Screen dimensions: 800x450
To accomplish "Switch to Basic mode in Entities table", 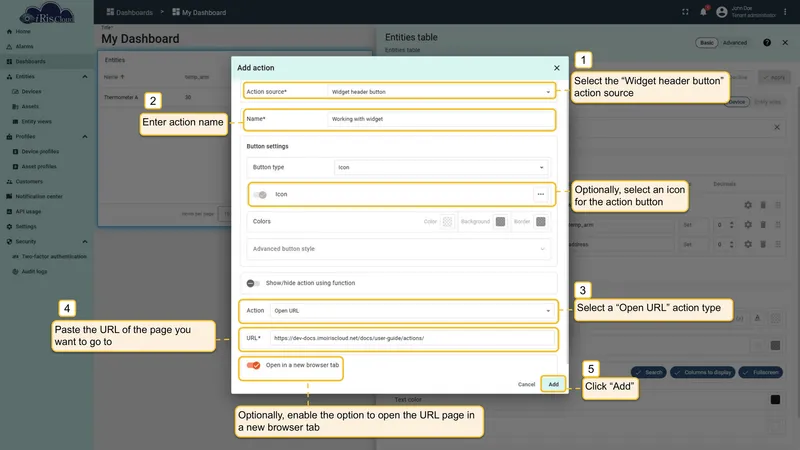I will [x=707, y=43].
